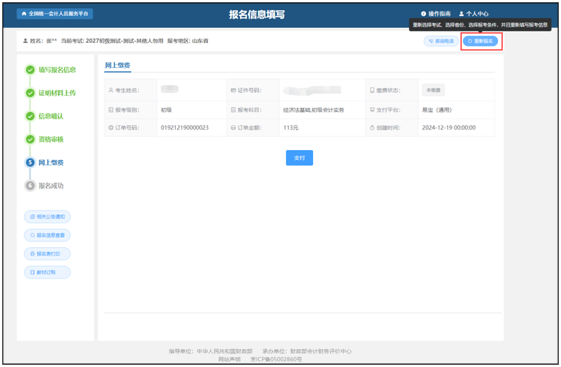Click the green check beside 信息确认
The width and height of the screenshot is (561, 367).
point(30,116)
